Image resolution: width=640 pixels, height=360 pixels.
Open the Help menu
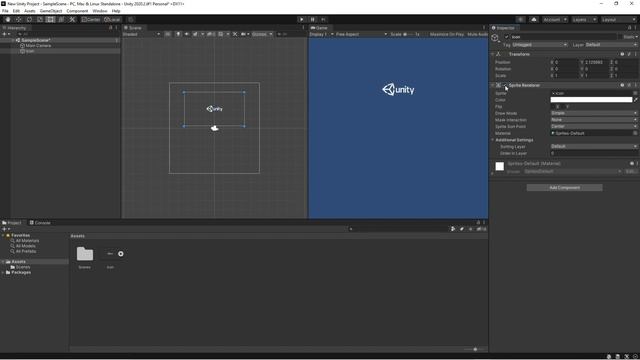click(116, 11)
